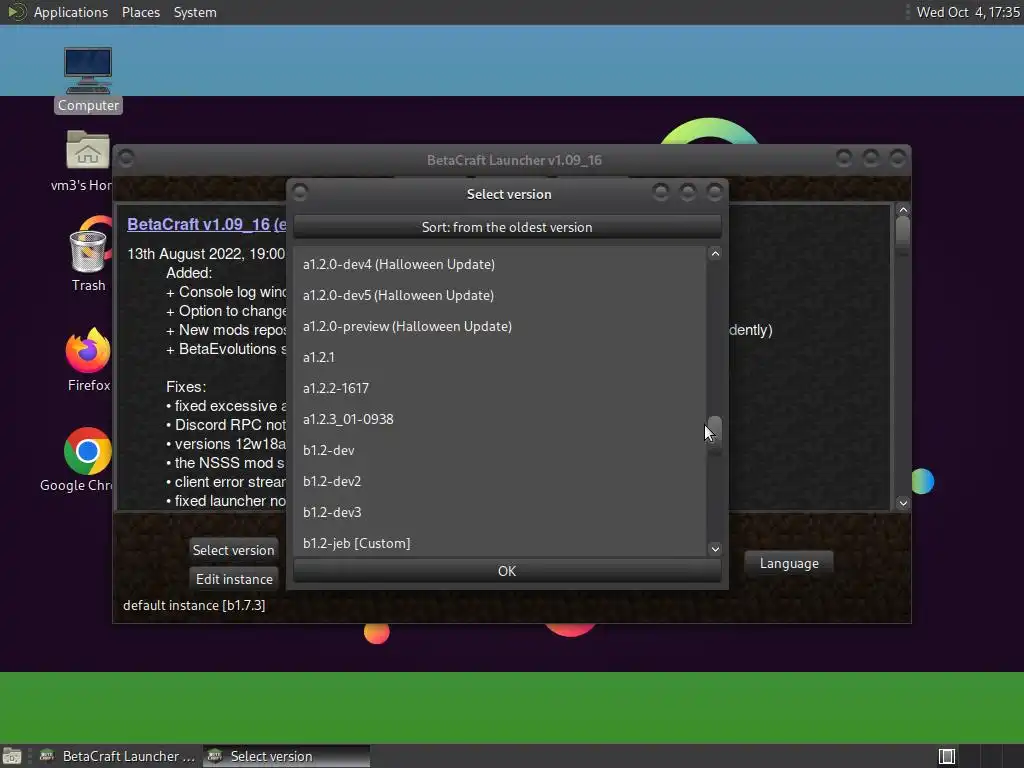Click the Edit instance button
1024x768 pixels.
point(234,579)
